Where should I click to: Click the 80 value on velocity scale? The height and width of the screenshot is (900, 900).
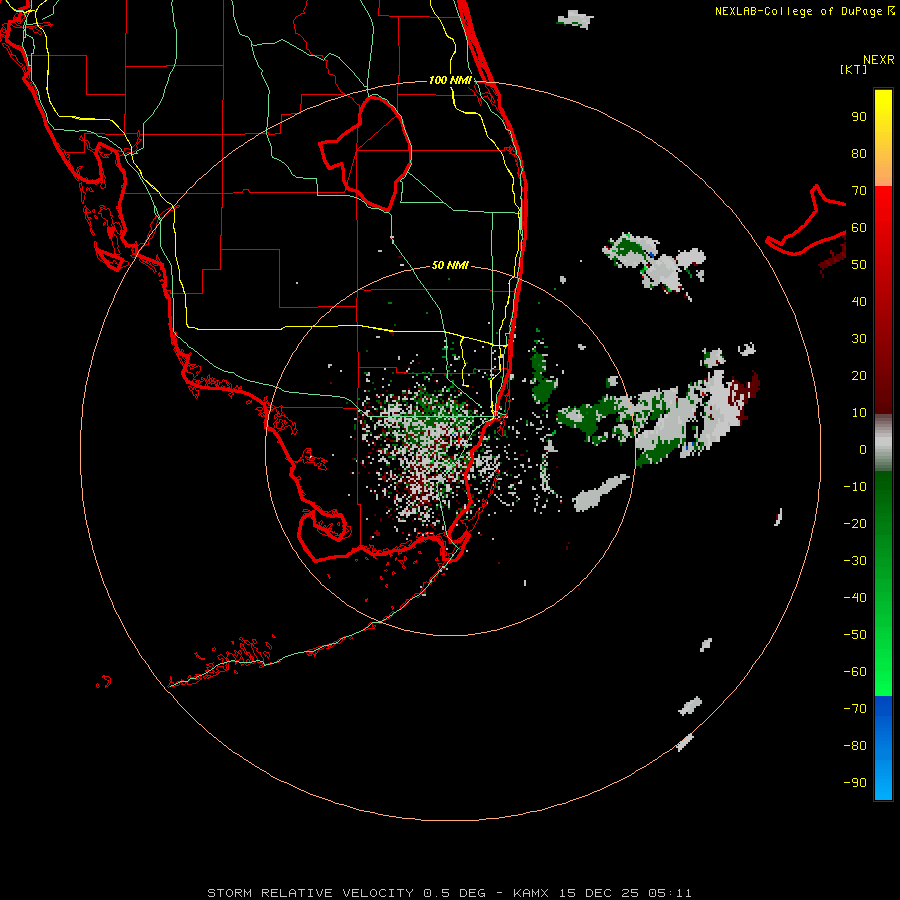pos(859,154)
